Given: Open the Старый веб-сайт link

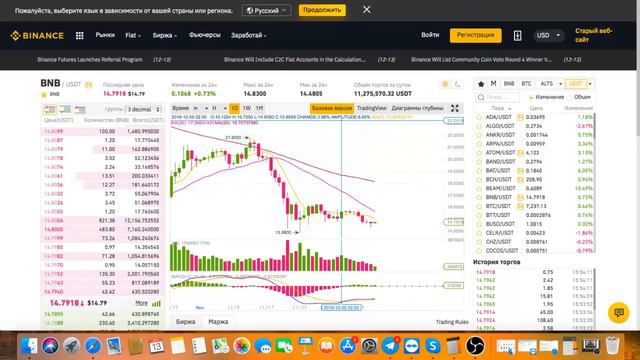Looking at the screenshot, I should (593, 36).
